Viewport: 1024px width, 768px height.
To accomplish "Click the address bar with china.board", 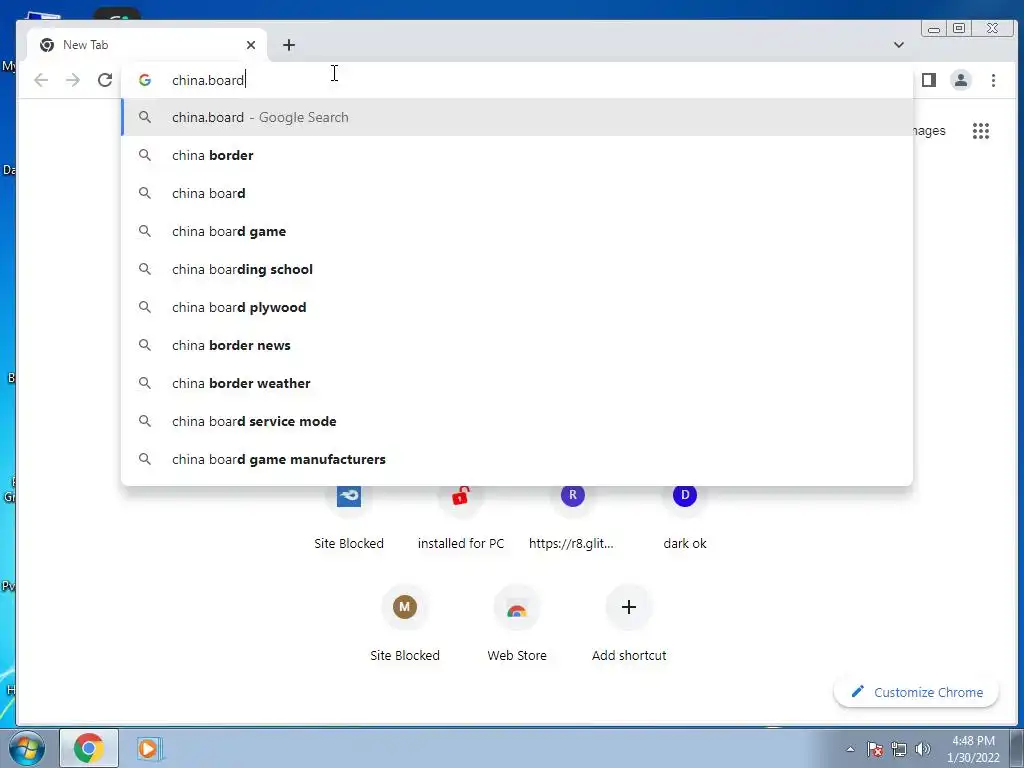I will 516,80.
